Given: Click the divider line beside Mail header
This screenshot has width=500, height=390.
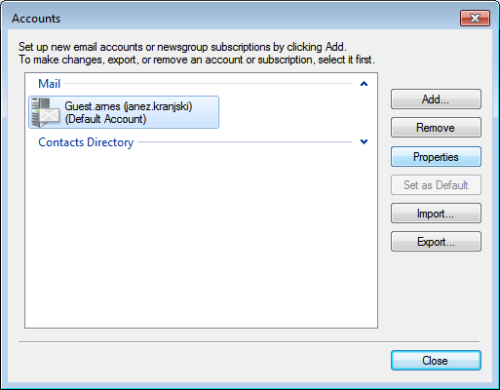Looking at the screenshot, I should click(x=208, y=84).
